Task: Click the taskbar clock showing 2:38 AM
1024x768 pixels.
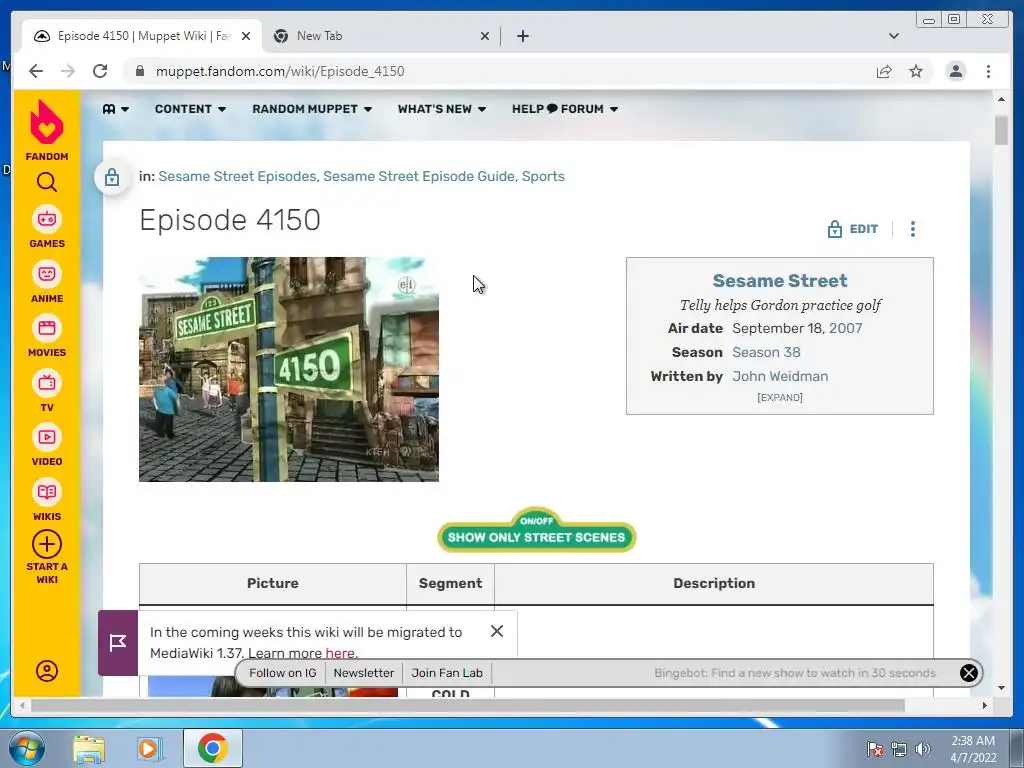Action: pos(973,748)
